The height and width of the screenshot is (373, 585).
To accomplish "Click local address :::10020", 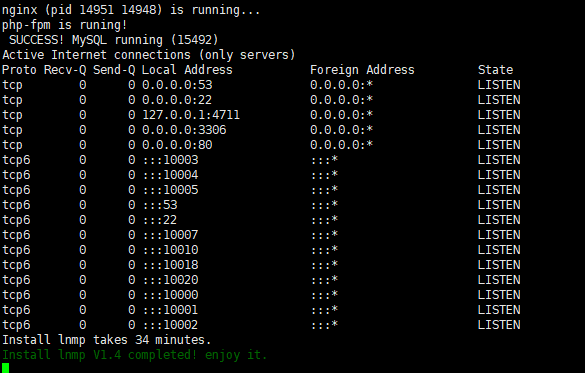I will (x=171, y=279).
